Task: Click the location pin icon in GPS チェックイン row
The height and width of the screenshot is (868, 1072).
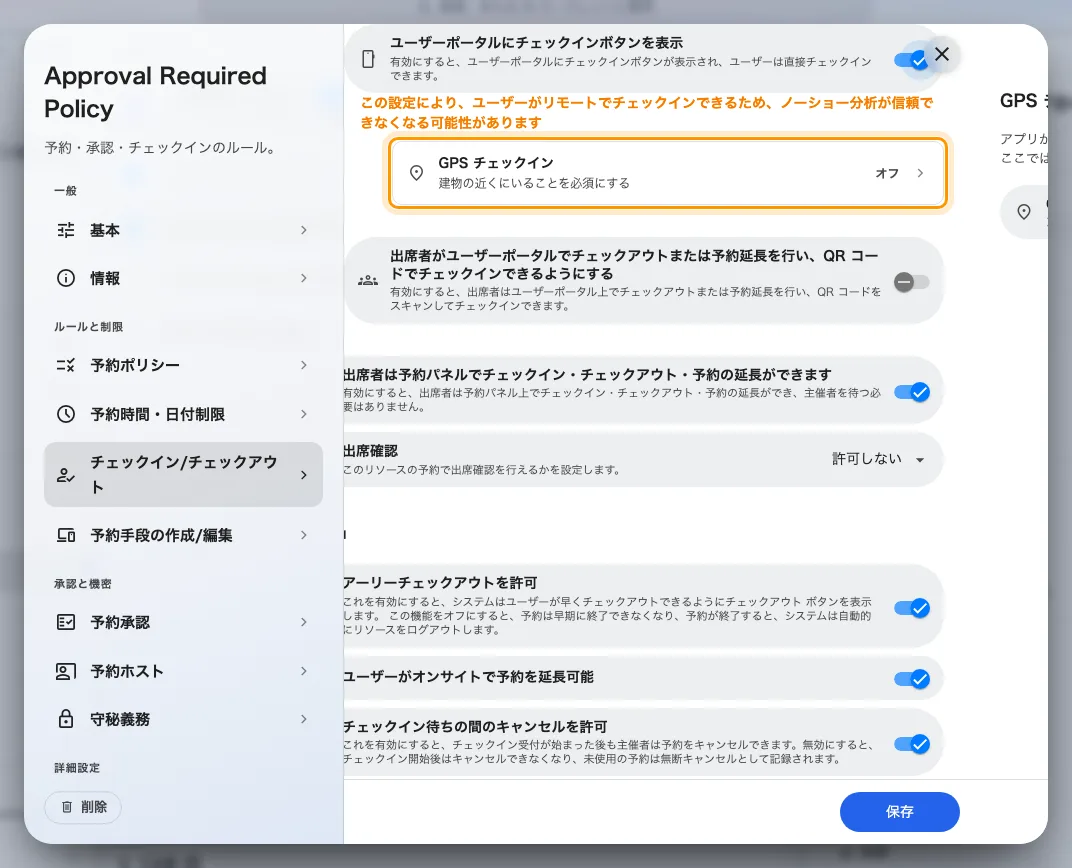Action: tap(416, 173)
